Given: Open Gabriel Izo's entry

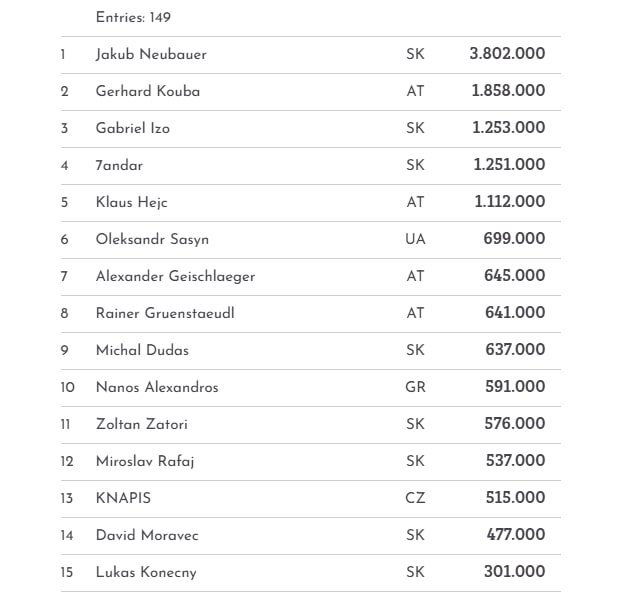Looking at the screenshot, I should (133, 128).
